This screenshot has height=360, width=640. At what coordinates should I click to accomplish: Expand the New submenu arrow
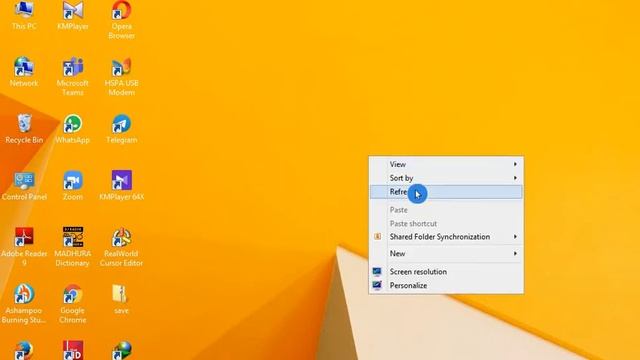515,253
